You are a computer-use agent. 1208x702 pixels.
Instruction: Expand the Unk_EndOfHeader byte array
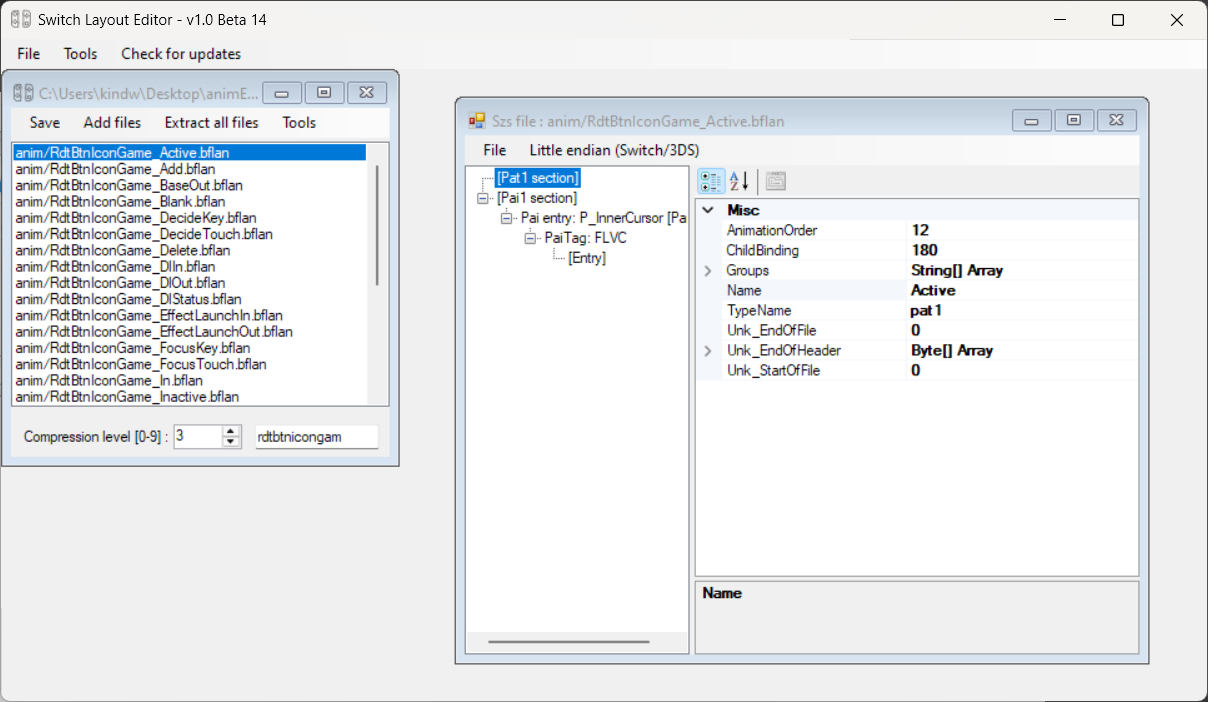coord(708,351)
